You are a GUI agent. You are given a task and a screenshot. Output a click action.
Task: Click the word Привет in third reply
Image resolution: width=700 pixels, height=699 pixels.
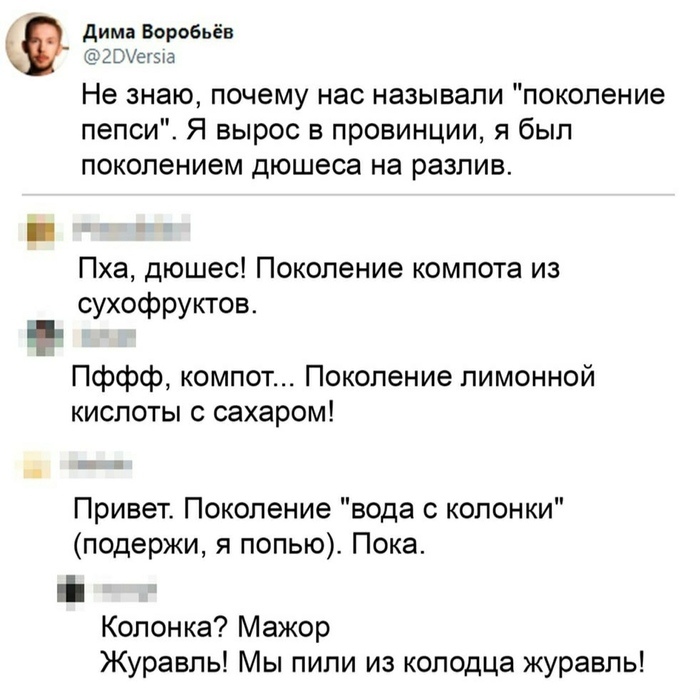124,509
